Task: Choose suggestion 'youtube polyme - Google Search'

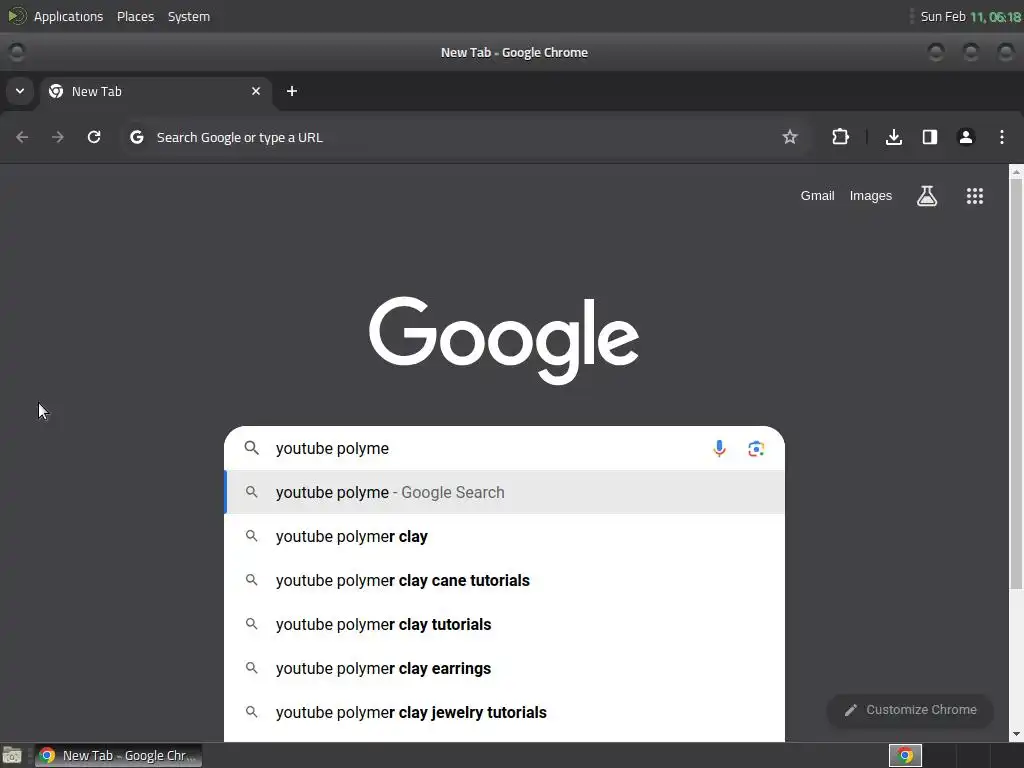Action: coord(504,492)
